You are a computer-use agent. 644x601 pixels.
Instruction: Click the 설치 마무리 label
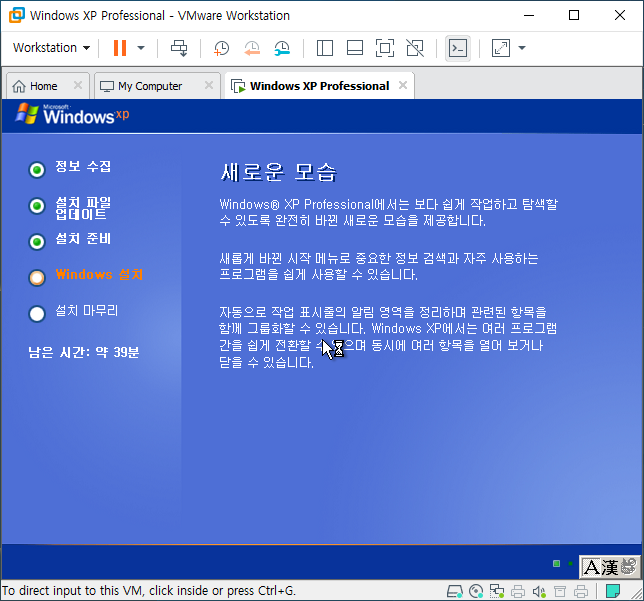coord(87,311)
